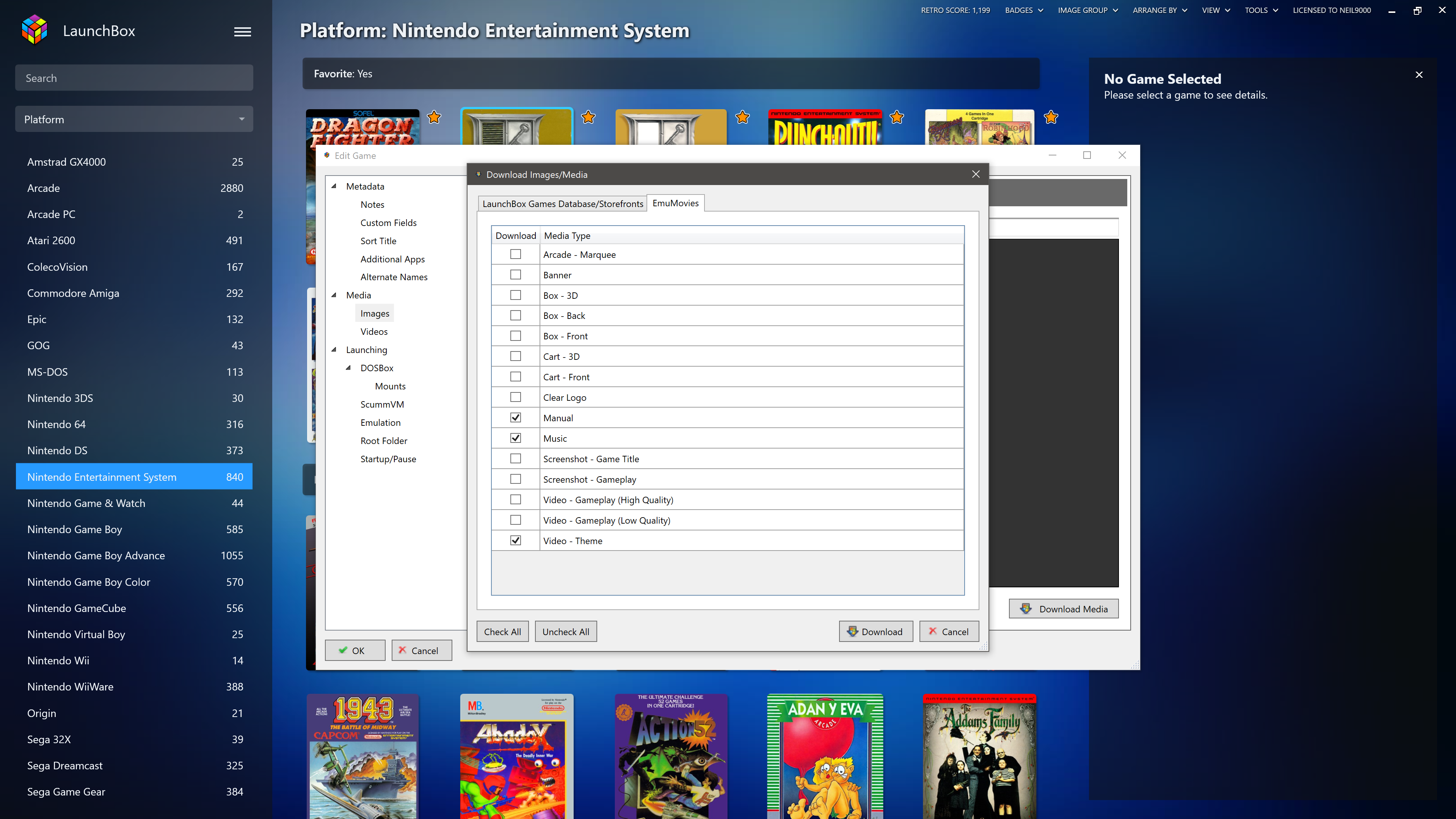
Task: Enable Clear Logo download checkbox
Action: coord(516,397)
